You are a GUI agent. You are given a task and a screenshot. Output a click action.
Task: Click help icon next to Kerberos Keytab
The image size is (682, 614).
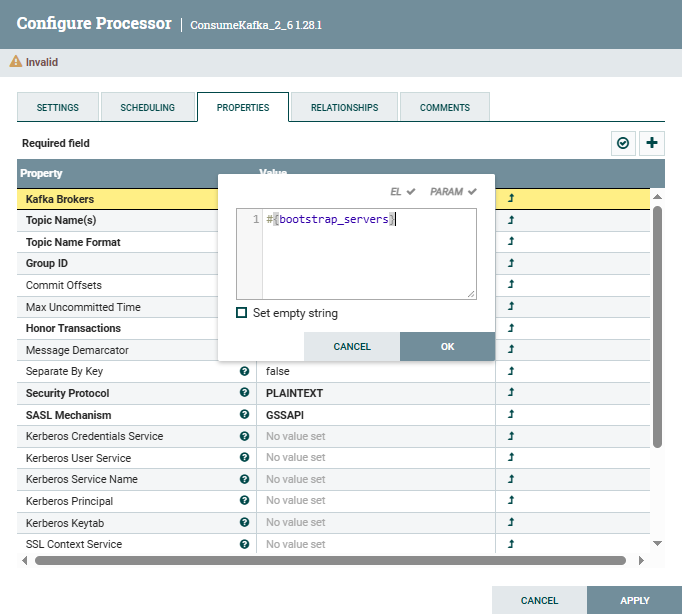244,522
